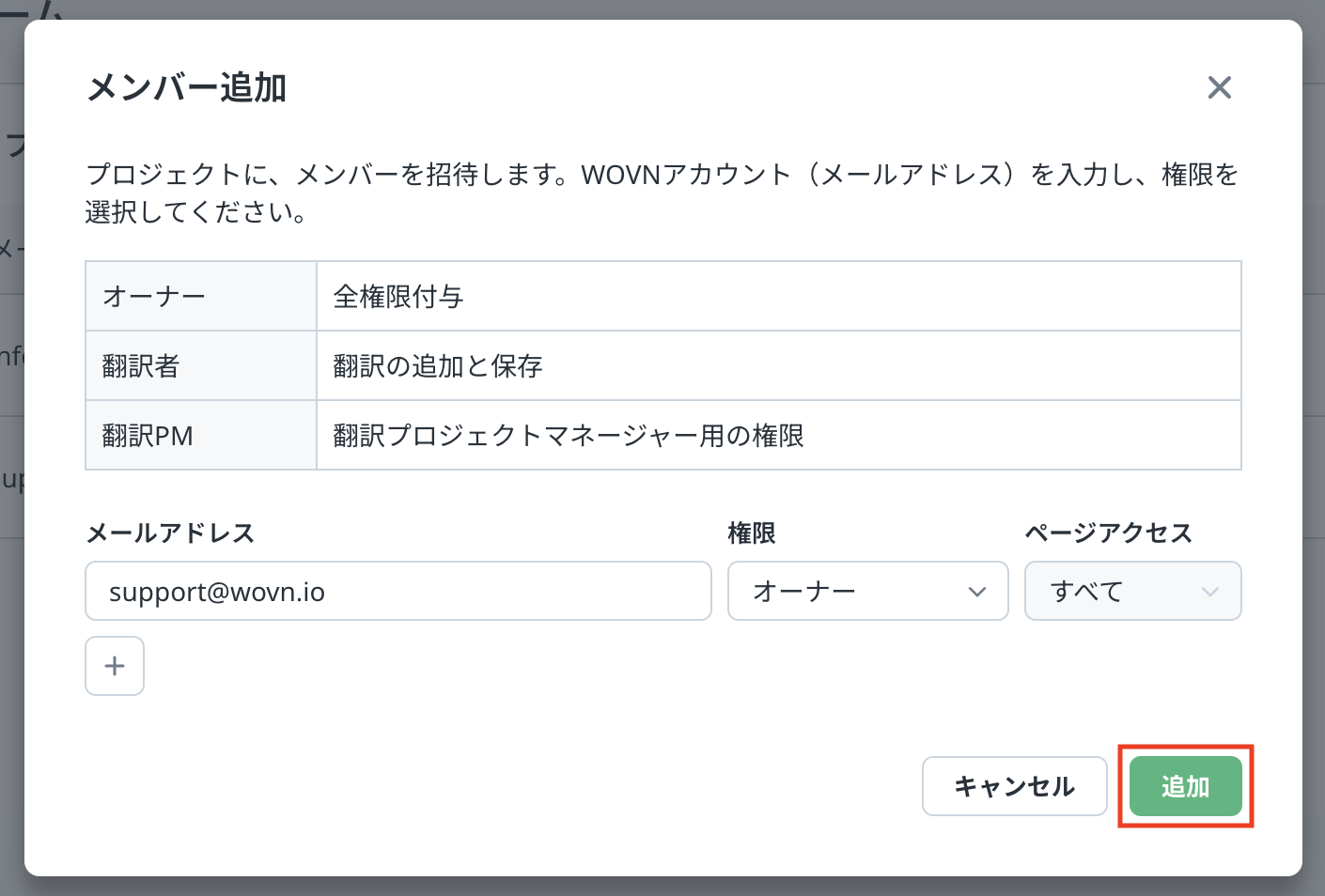Confirm with the green 追加 button
The height and width of the screenshot is (896, 1325).
pos(1186,786)
